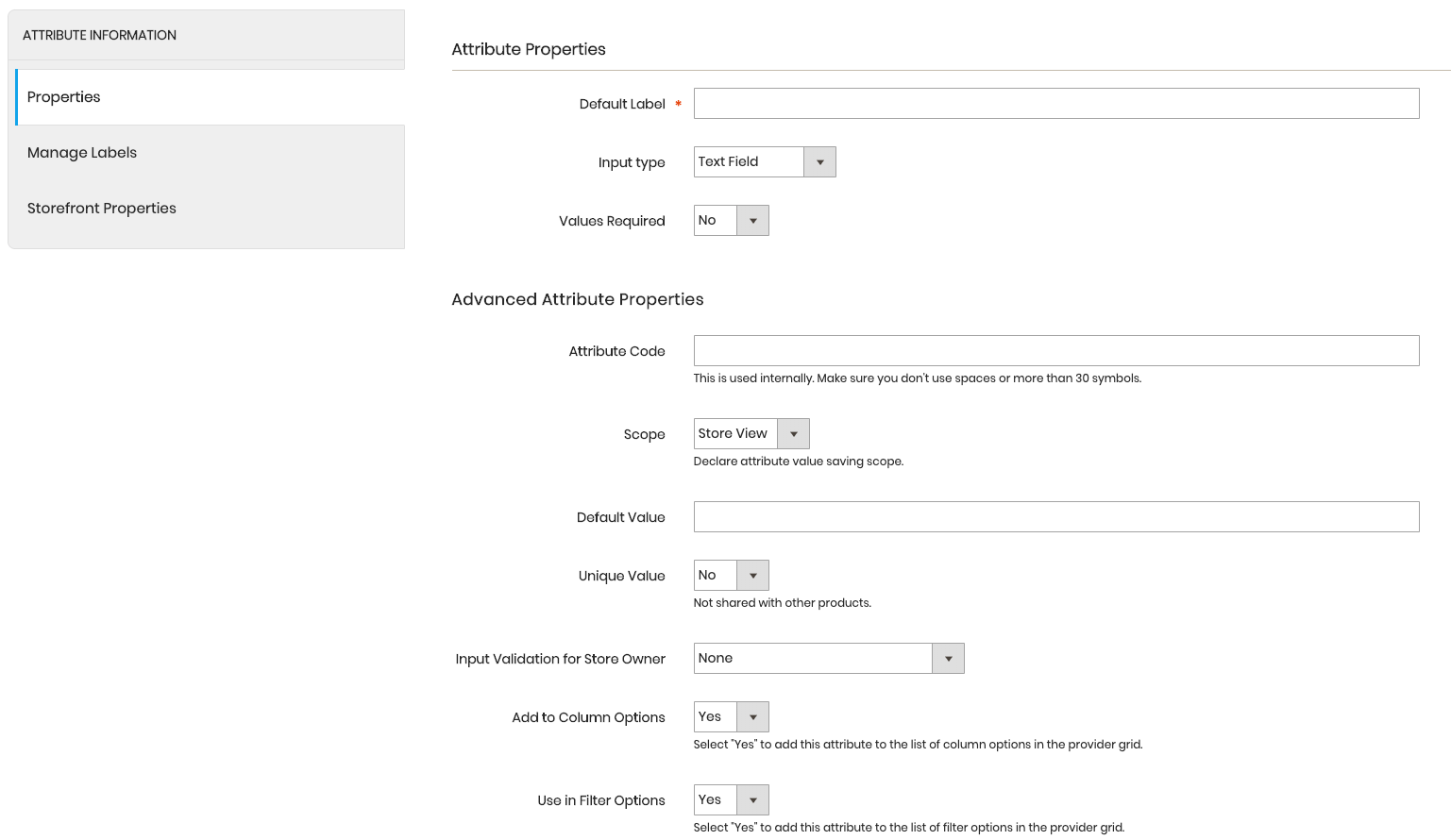This screenshot has width=1451, height=840.
Task: Click the 'Declare attribute value saving scope' note
Action: click(799, 462)
